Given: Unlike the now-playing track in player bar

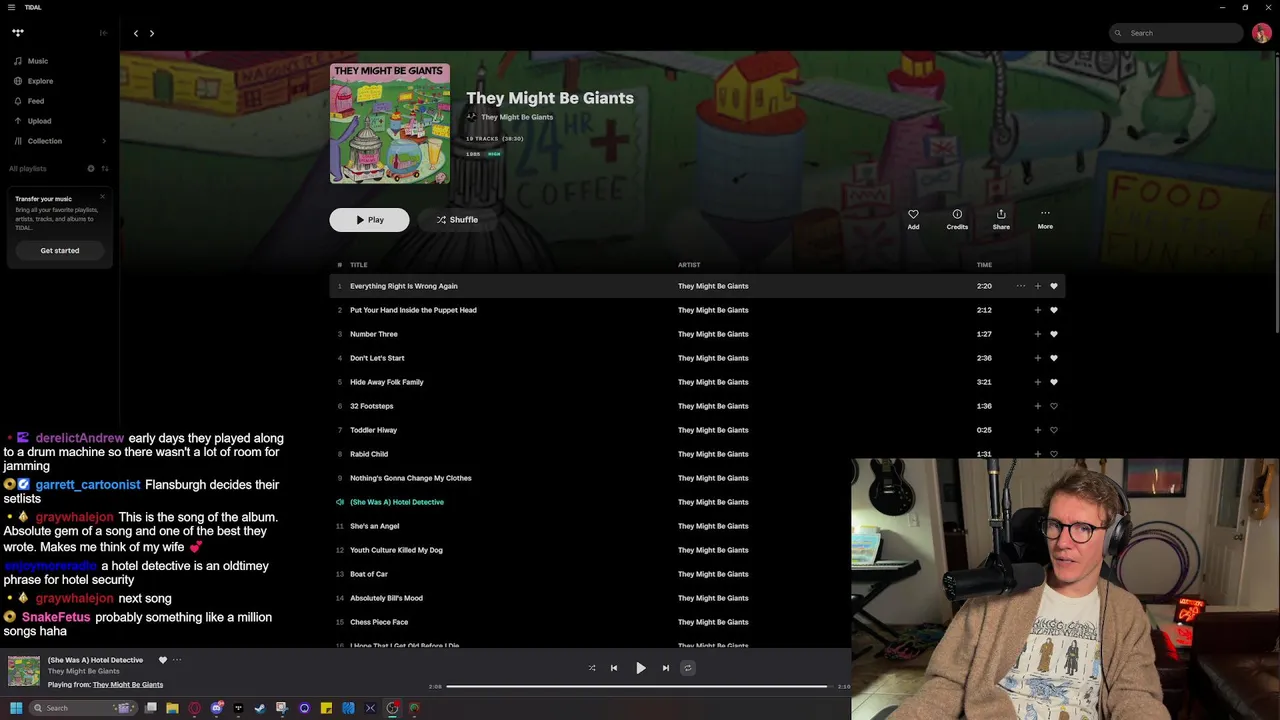Looking at the screenshot, I should pos(163,660).
